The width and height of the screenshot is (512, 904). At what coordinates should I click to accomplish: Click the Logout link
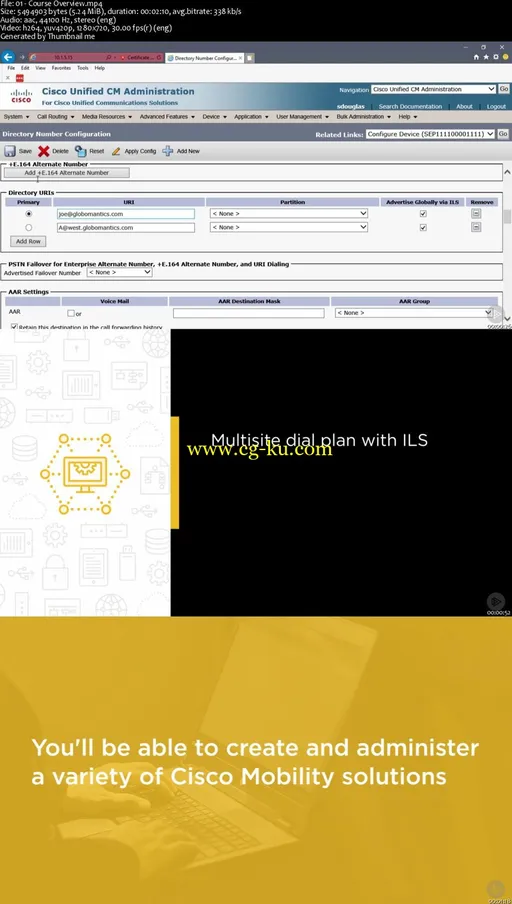pos(496,107)
